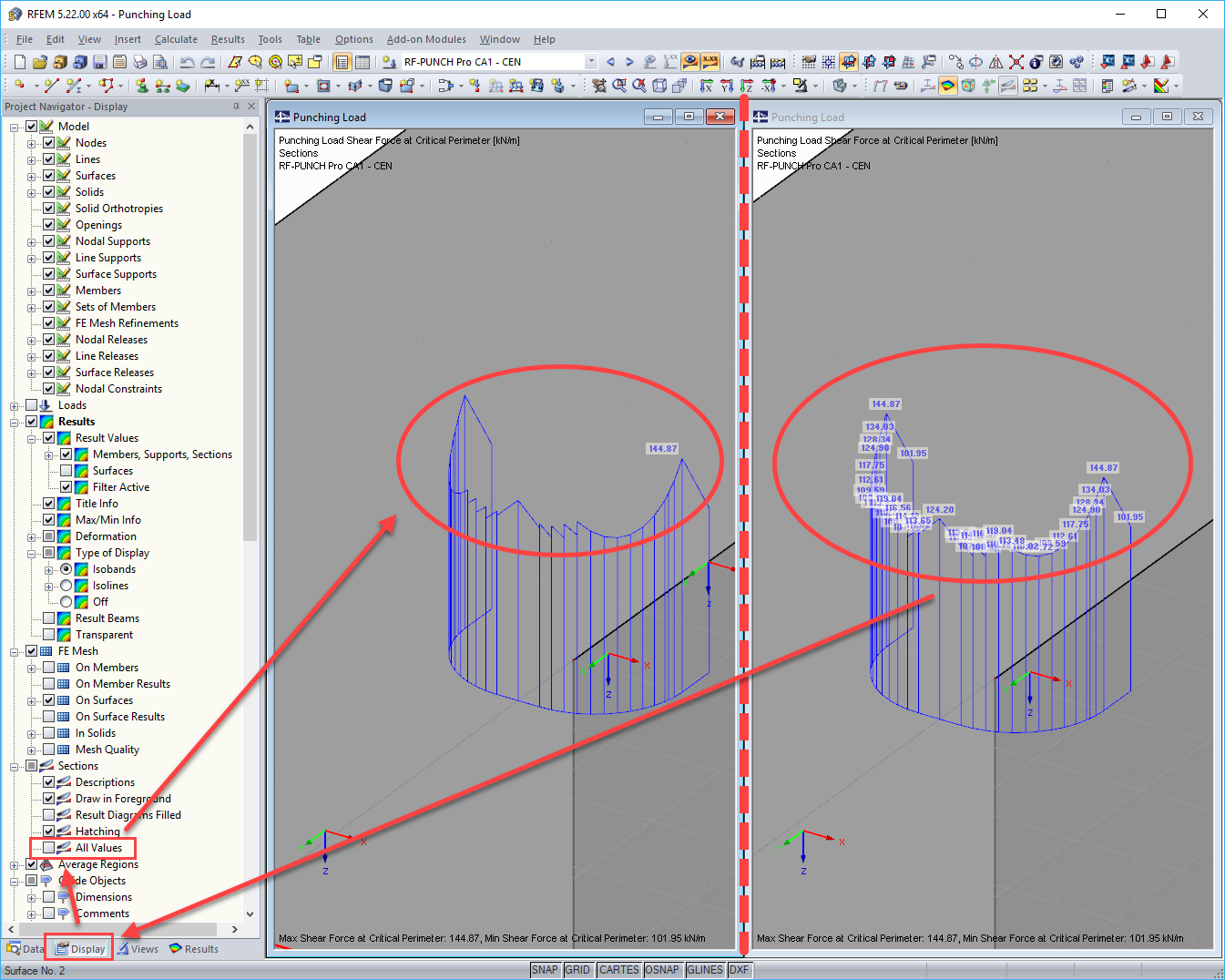
Task: Click the navigator horizontal scrollbar right arrow
Action: [235, 929]
